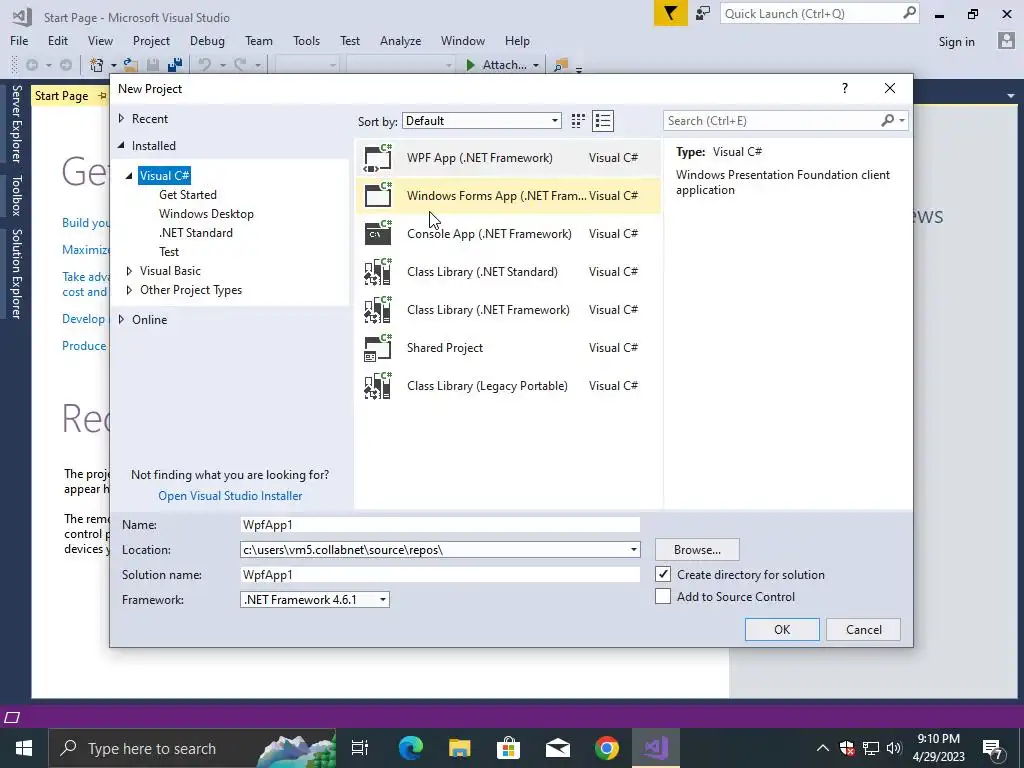This screenshot has width=1024, height=768.
Task: Open the Tools menu
Action: (x=306, y=40)
